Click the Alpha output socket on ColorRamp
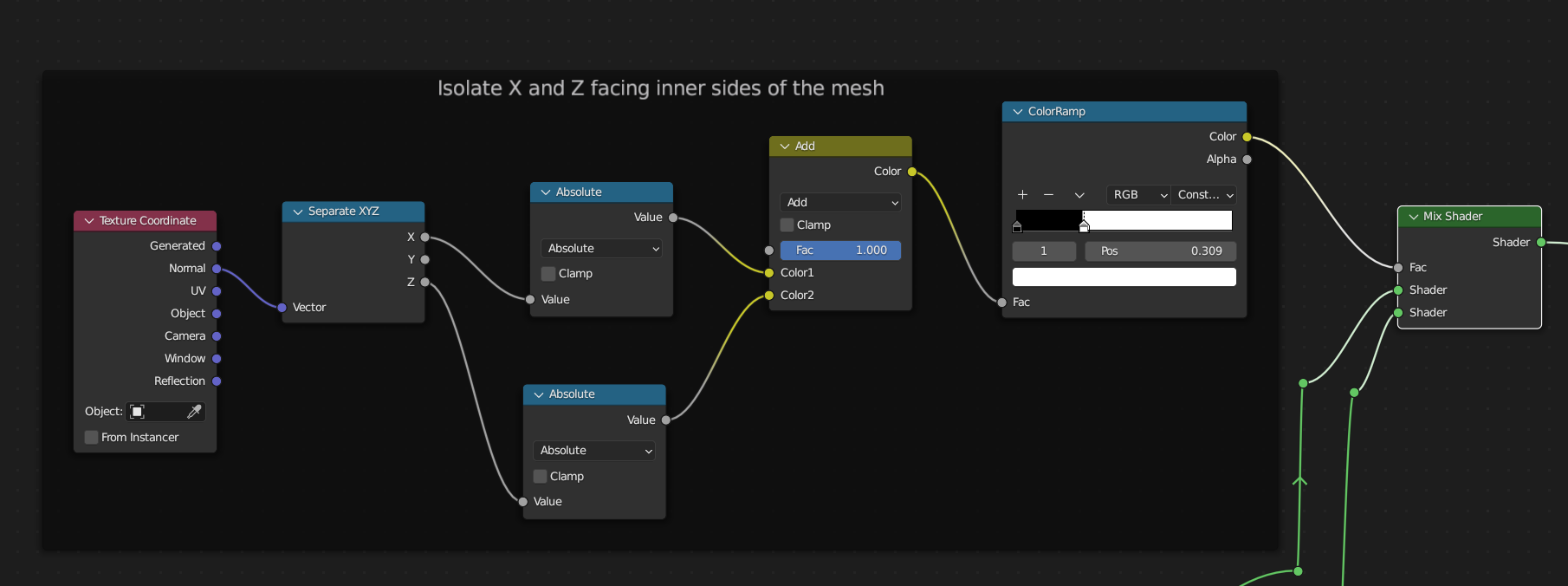 coord(1247,160)
